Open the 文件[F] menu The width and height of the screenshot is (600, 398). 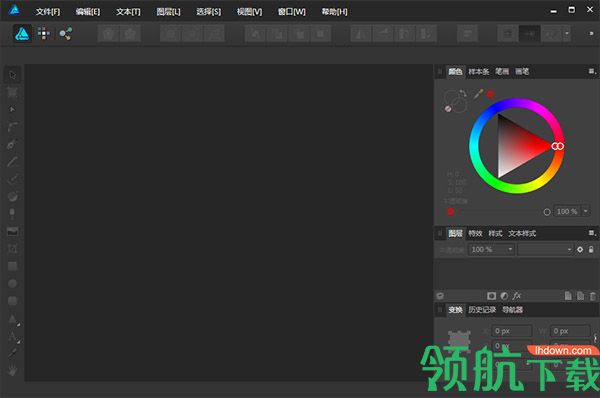tap(48, 12)
